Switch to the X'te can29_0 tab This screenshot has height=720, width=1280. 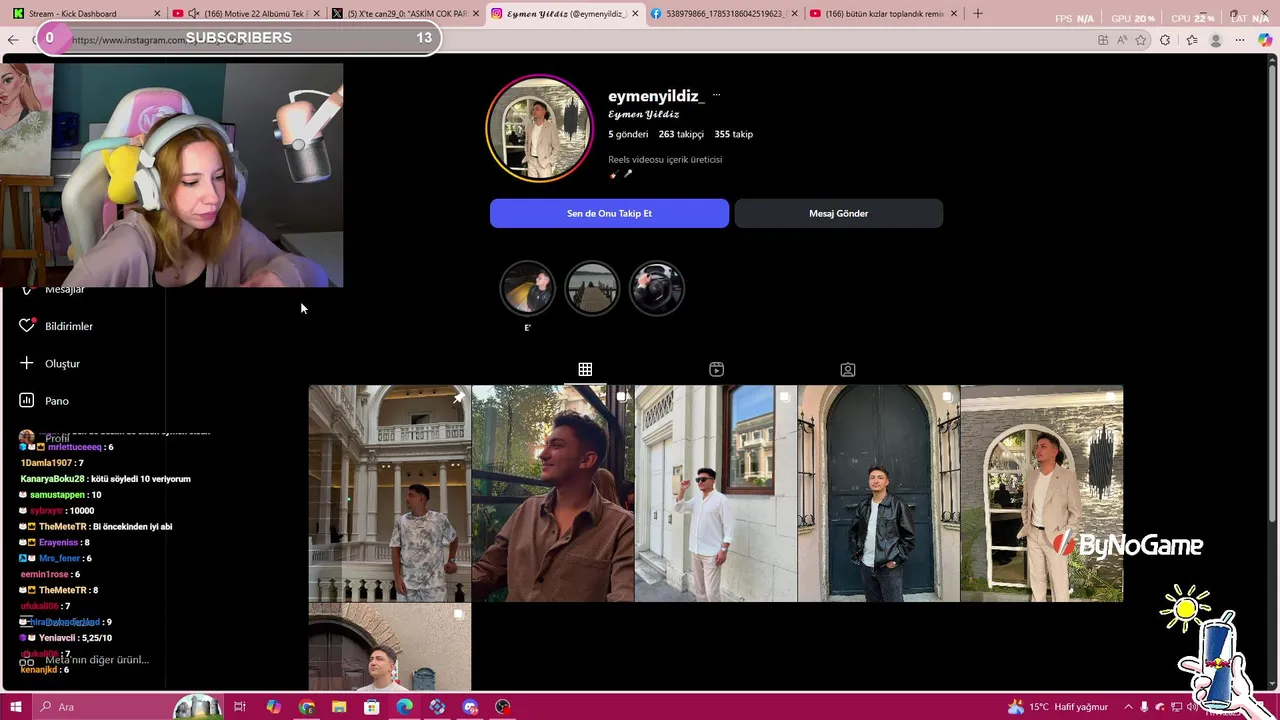click(407, 14)
